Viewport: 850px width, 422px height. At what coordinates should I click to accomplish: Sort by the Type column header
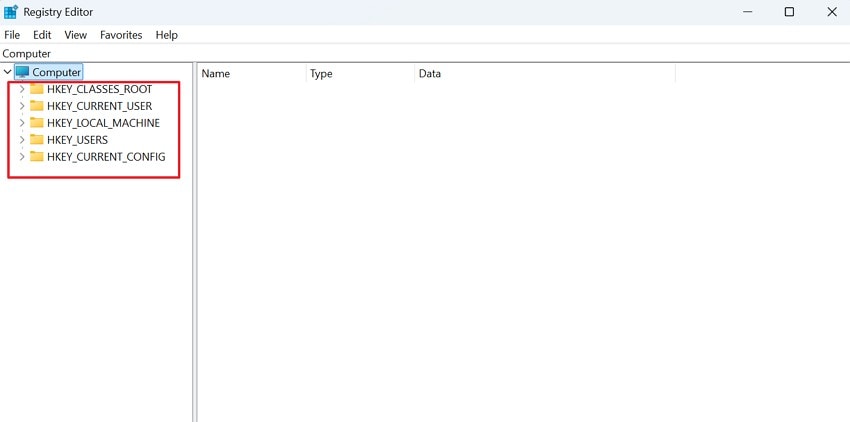pos(360,73)
